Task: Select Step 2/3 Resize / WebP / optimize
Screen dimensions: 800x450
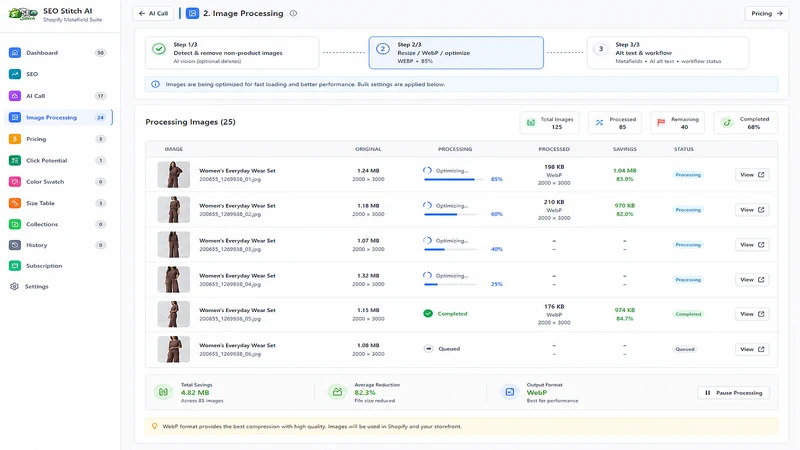Action: 456,53
